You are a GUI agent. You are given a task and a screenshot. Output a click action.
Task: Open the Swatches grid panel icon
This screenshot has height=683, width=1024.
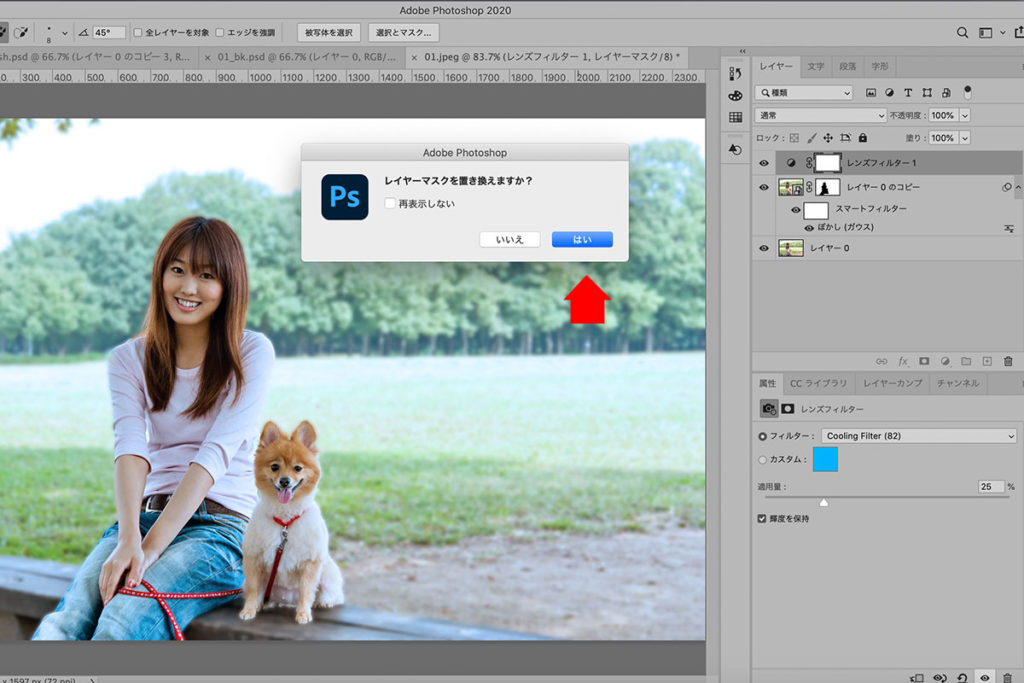pyautogui.click(x=735, y=117)
